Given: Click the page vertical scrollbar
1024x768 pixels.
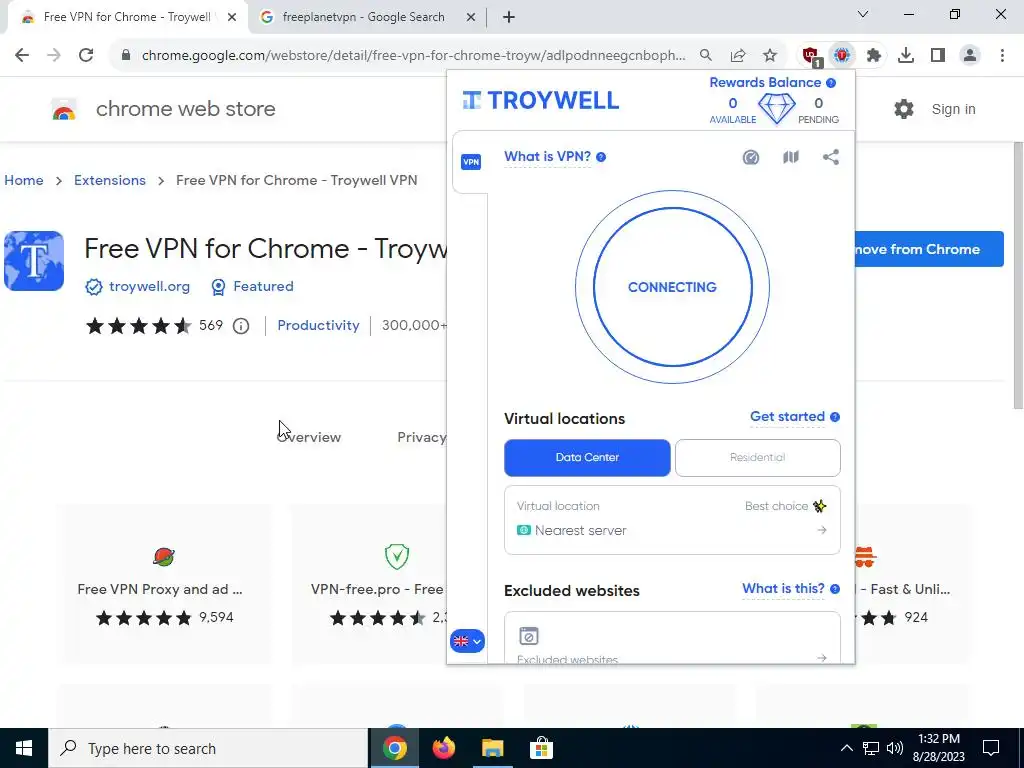Looking at the screenshot, I should (x=1018, y=274).
